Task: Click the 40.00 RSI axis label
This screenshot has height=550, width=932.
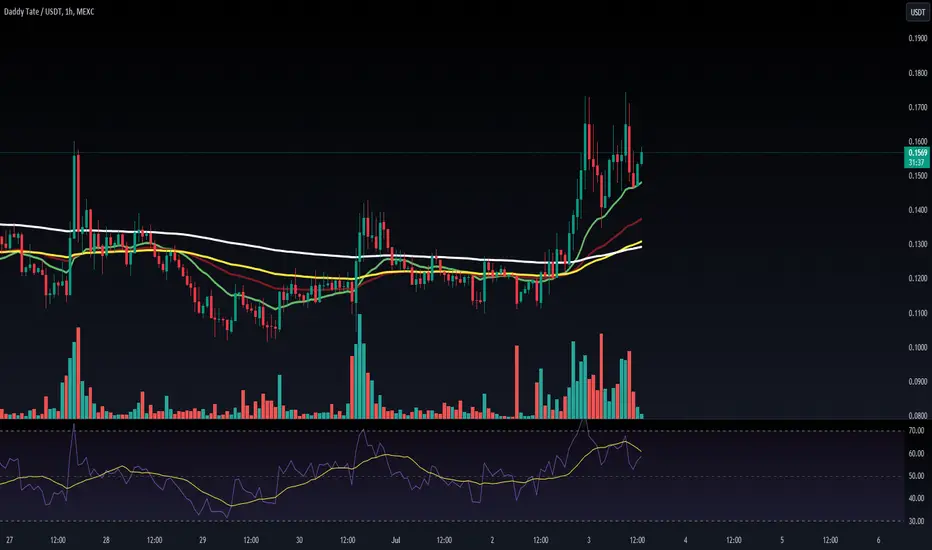Action: (917, 498)
